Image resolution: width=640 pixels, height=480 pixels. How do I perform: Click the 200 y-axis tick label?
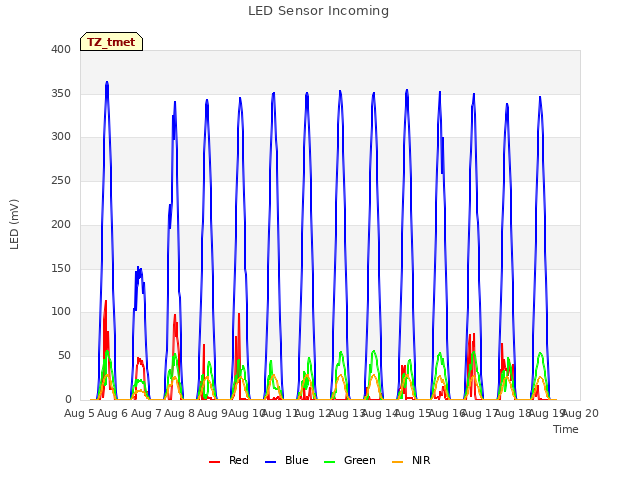[61, 224]
